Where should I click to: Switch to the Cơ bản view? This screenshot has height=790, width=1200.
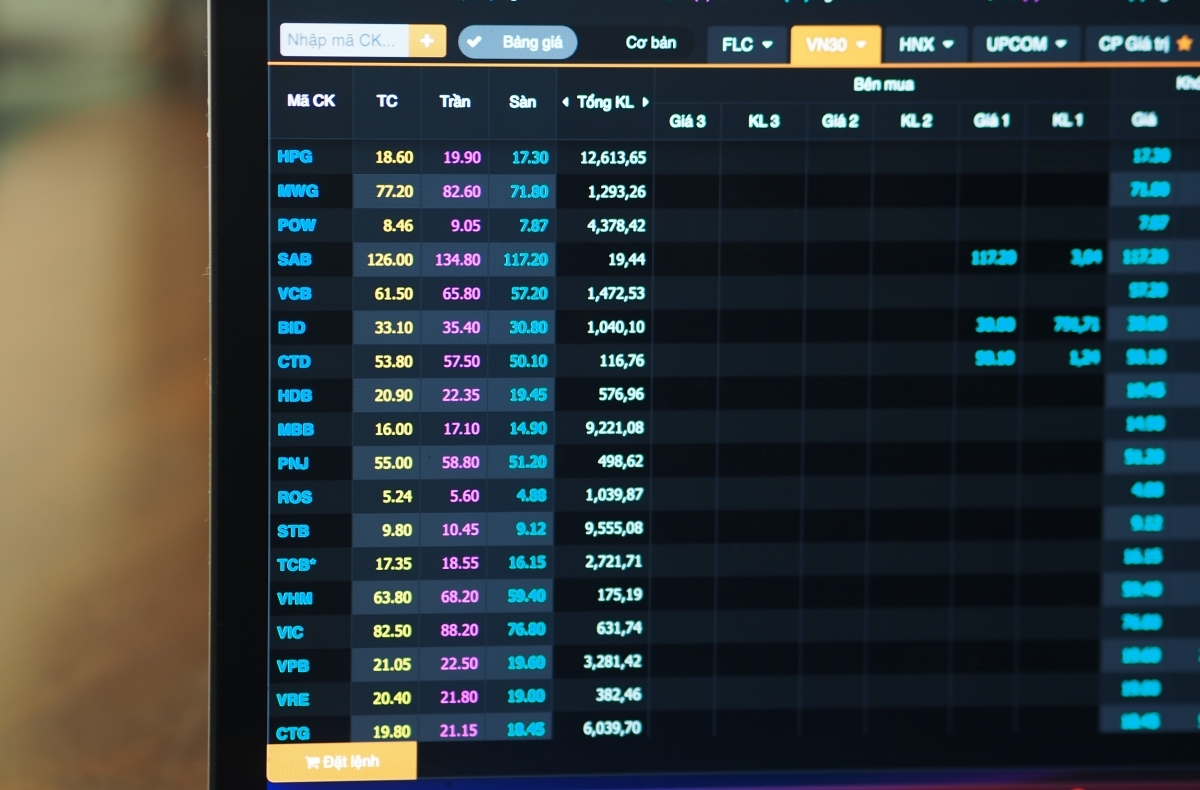click(650, 42)
